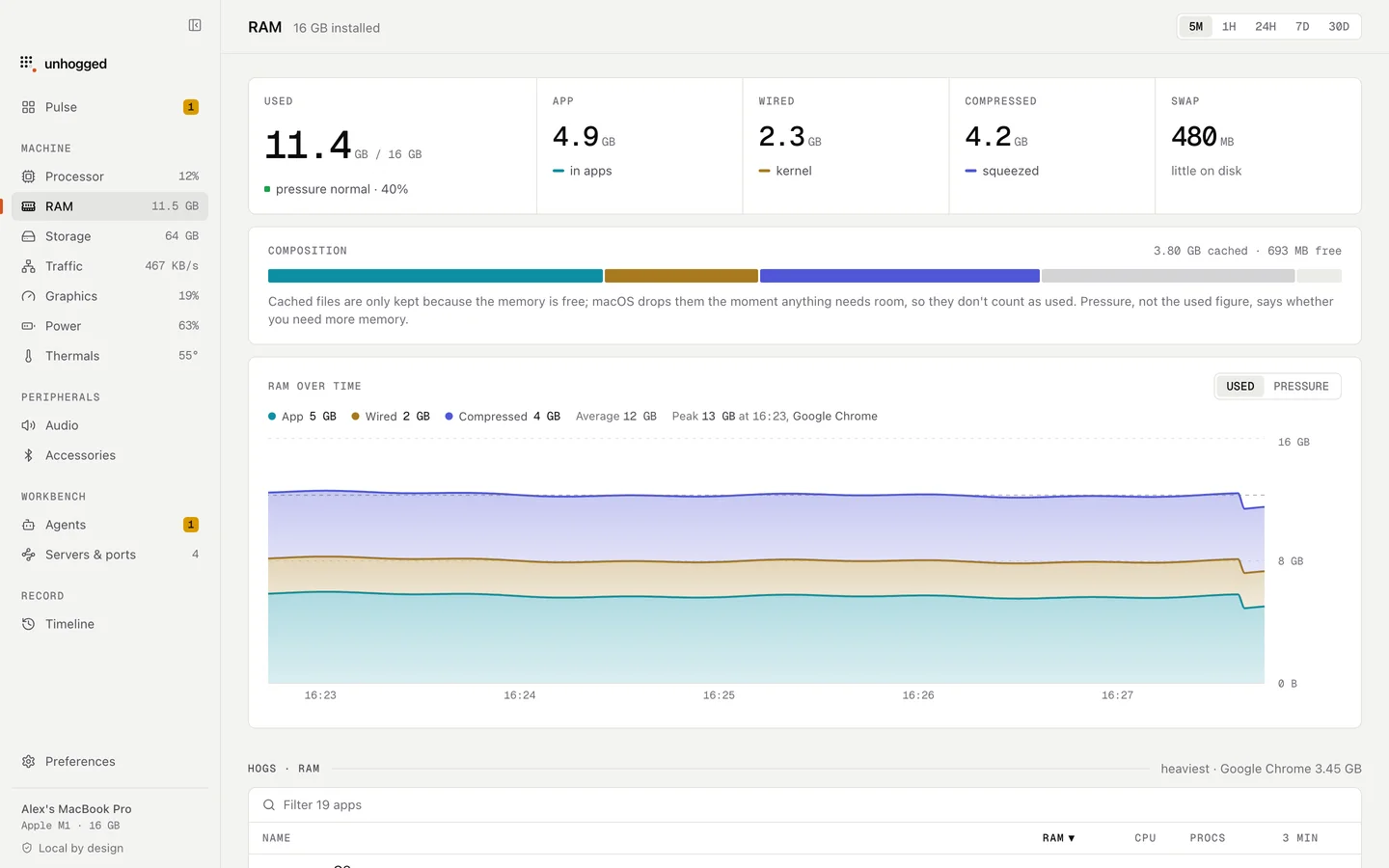This screenshot has width=1389, height=868.
Task: Open Power via the battery icon
Action: point(28,326)
